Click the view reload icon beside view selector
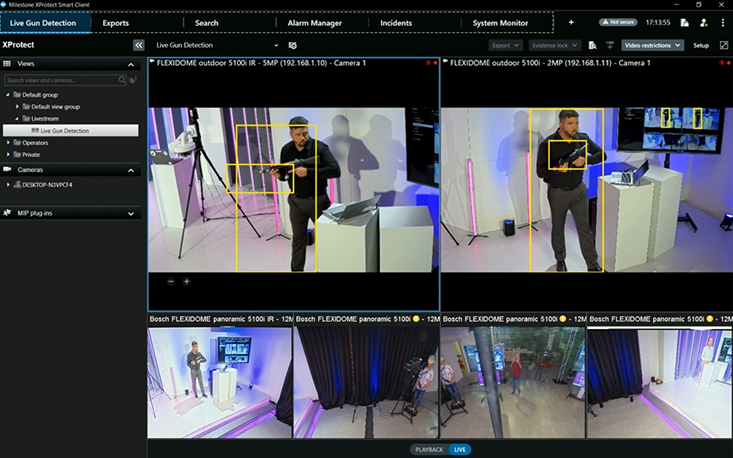733x458 pixels. click(292, 45)
